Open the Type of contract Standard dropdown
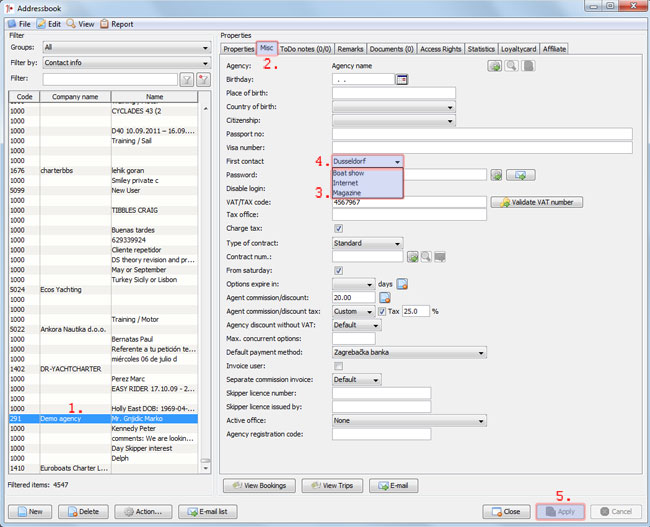The width and height of the screenshot is (650, 527). click(x=367, y=243)
